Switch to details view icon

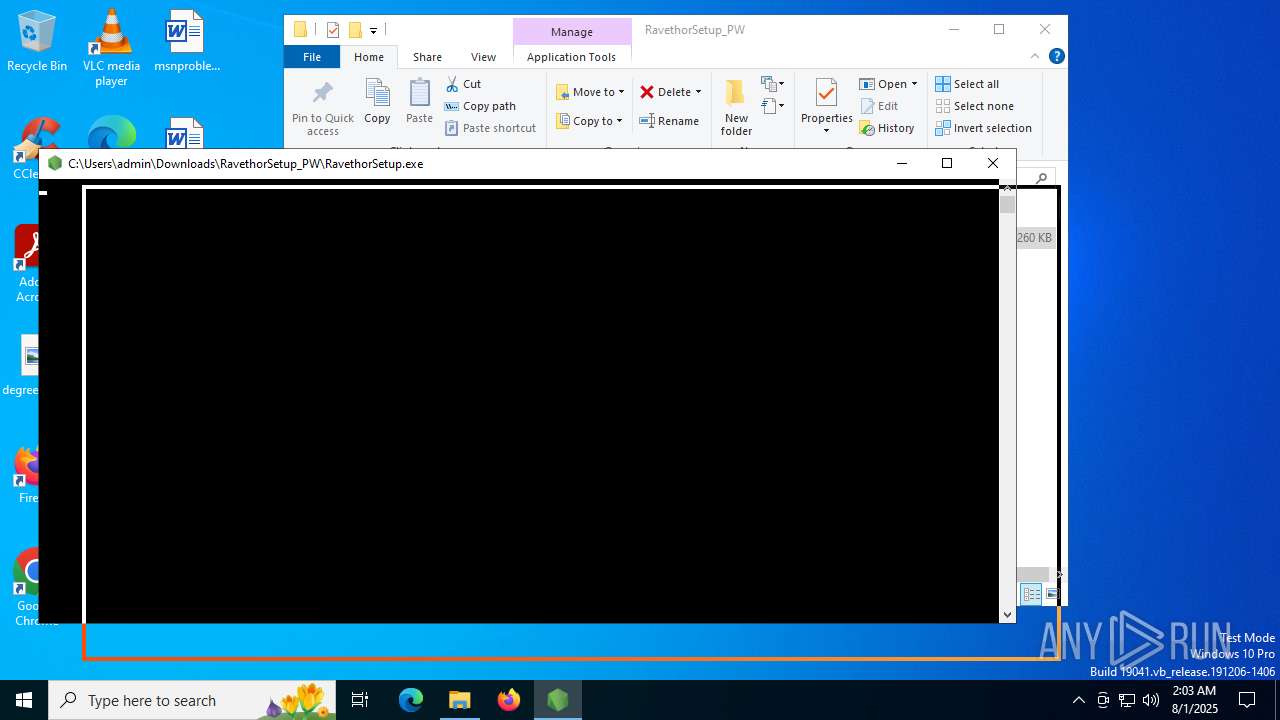click(1031, 594)
